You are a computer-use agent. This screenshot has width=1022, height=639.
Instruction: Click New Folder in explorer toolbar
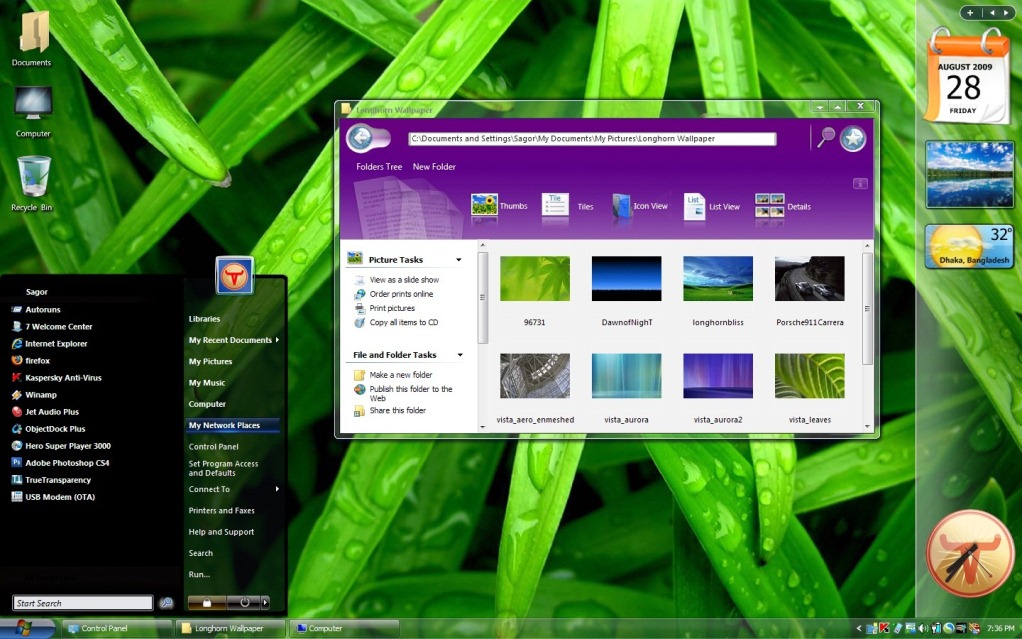pyautogui.click(x=433, y=167)
